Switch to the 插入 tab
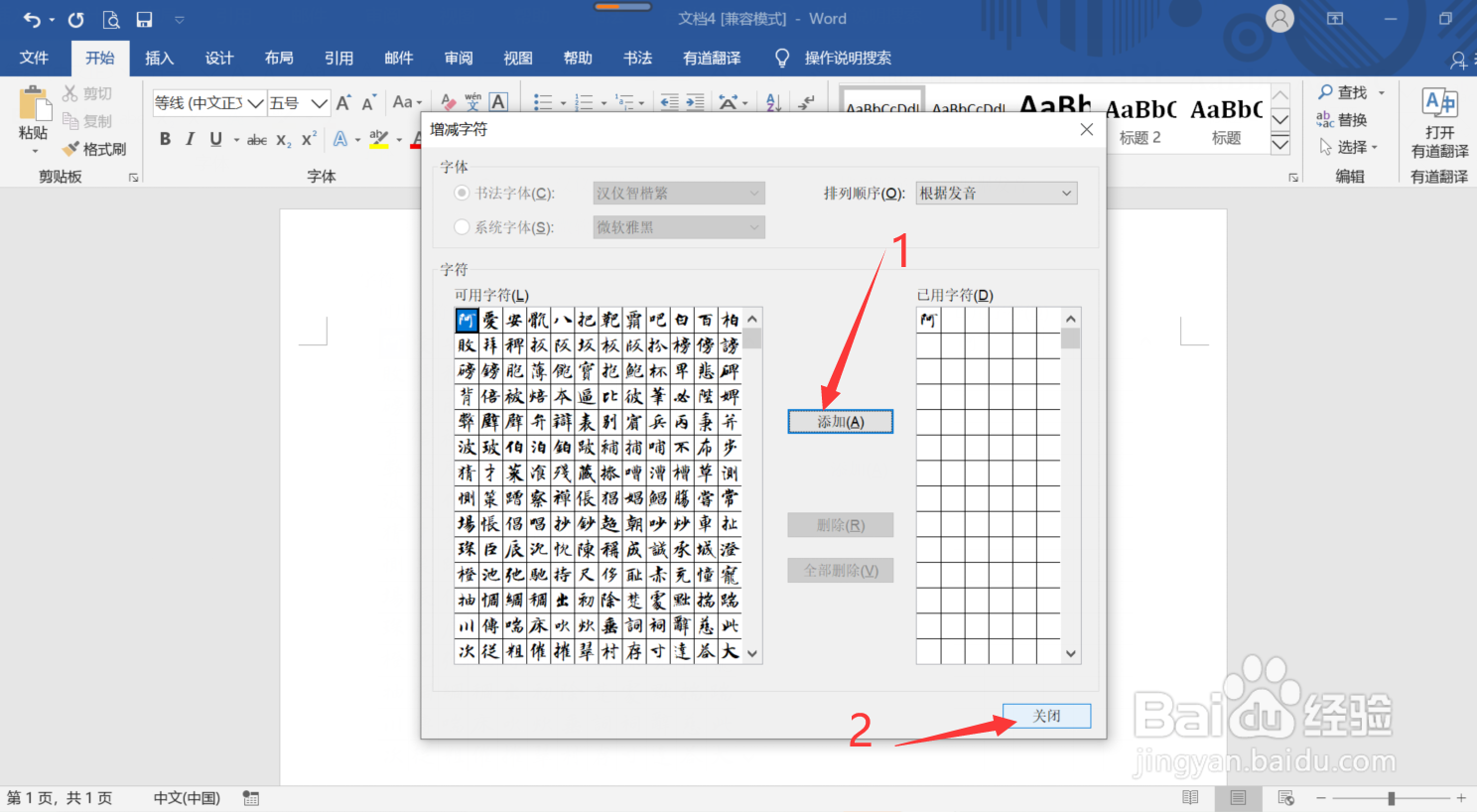 pos(160,58)
